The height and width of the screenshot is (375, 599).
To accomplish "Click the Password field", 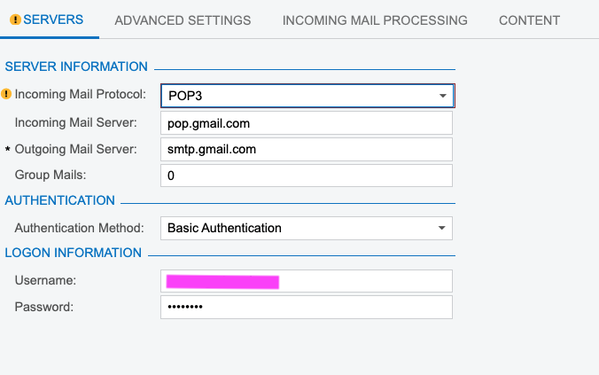I will (306, 307).
